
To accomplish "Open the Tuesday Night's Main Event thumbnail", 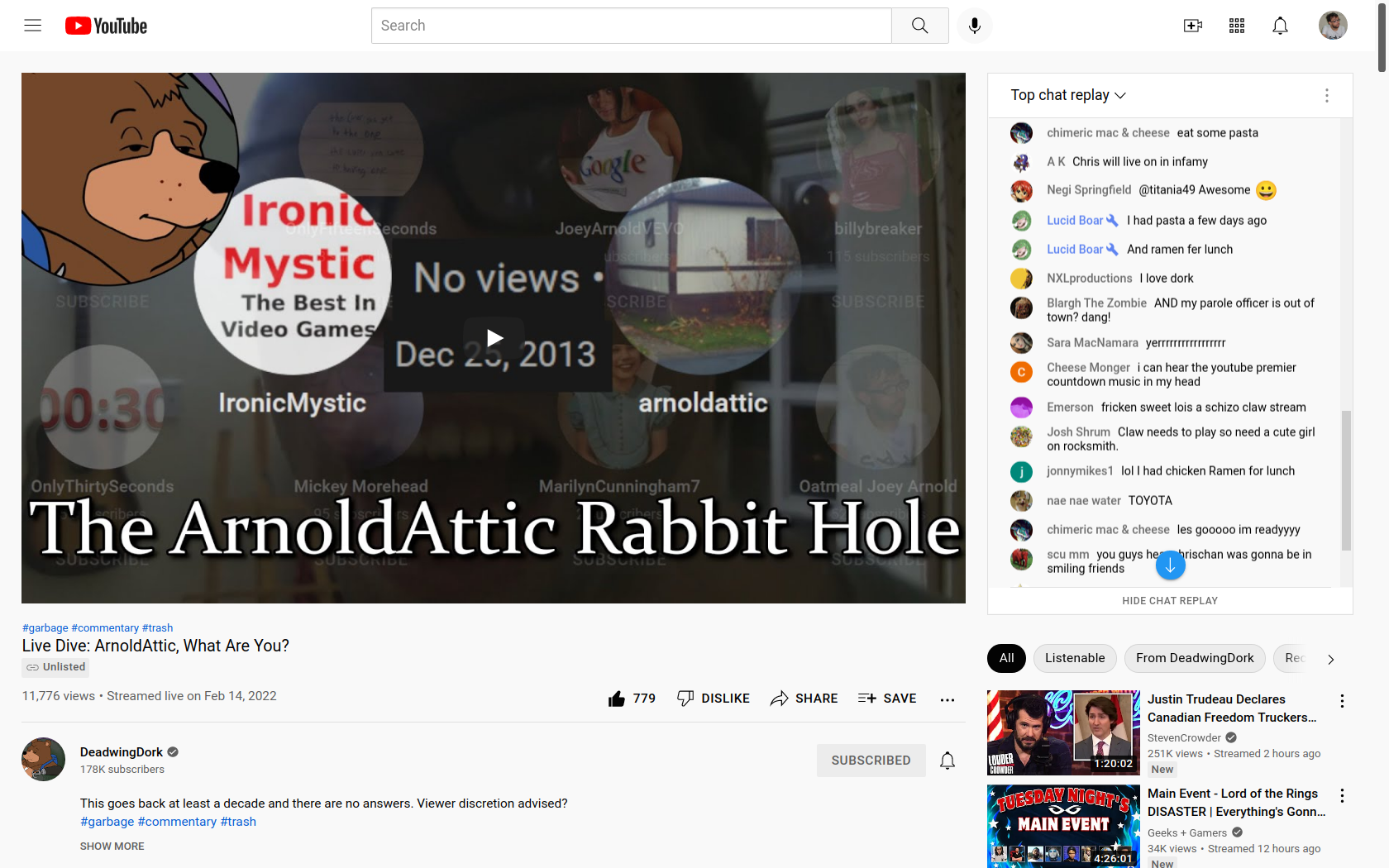I will 1063,826.
